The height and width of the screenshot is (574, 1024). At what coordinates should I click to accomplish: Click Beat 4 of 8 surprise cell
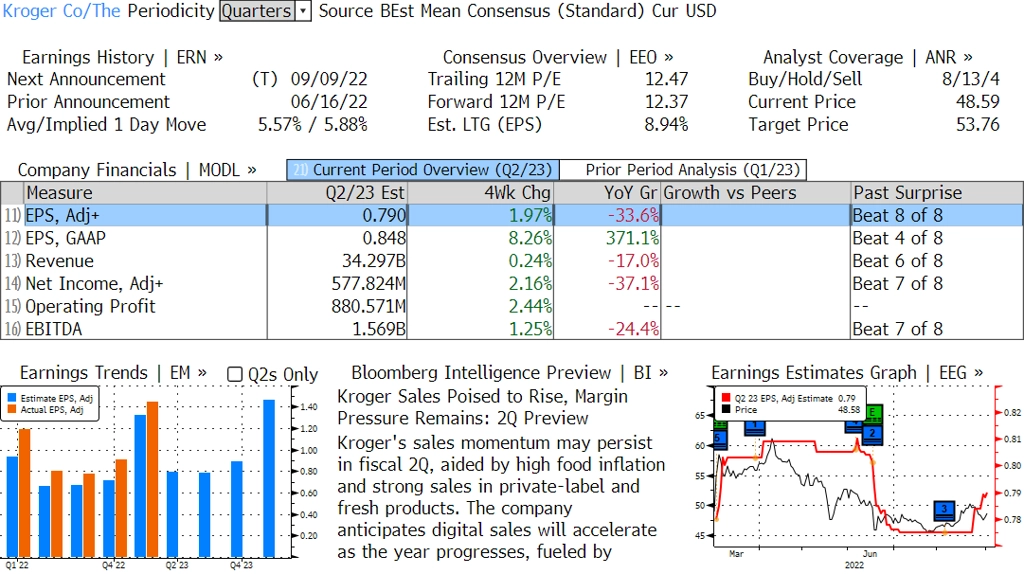[x=897, y=238]
